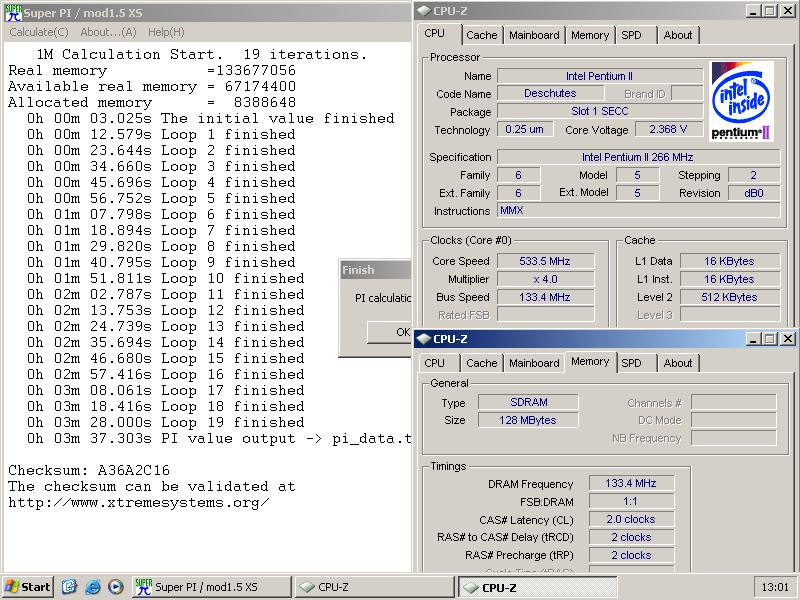This screenshot has width=800, height=600.
Task: Click the CAS# Latency value 2.0 clocks
Action: (631, 519)
